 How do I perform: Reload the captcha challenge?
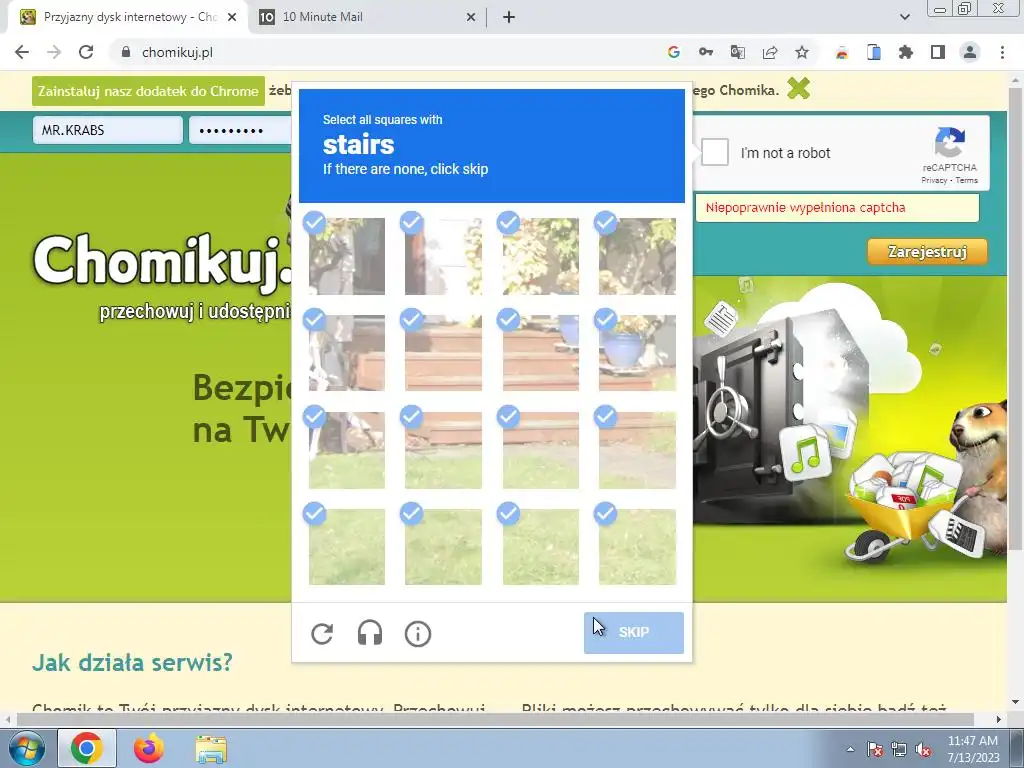coord(322,633)
